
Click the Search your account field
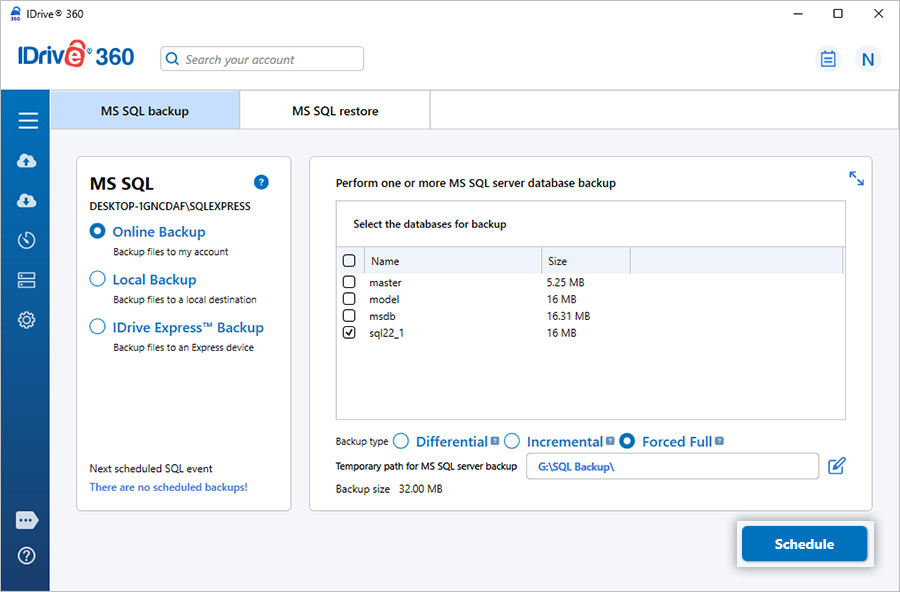pos(262,59)
